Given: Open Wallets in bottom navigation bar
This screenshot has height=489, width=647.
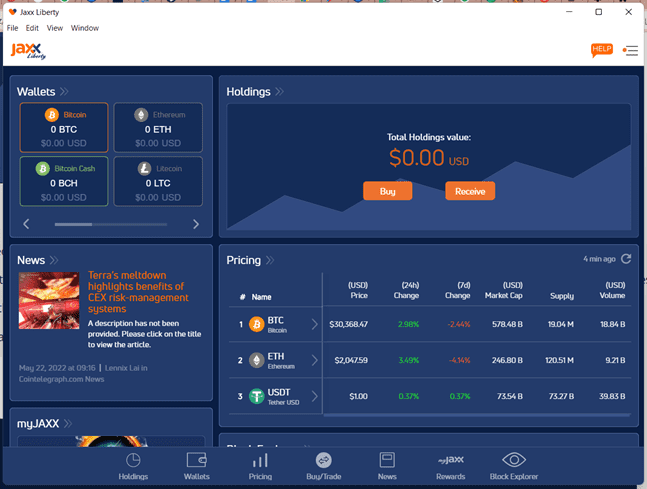Looking at the screenshot, I should (197, 466).
